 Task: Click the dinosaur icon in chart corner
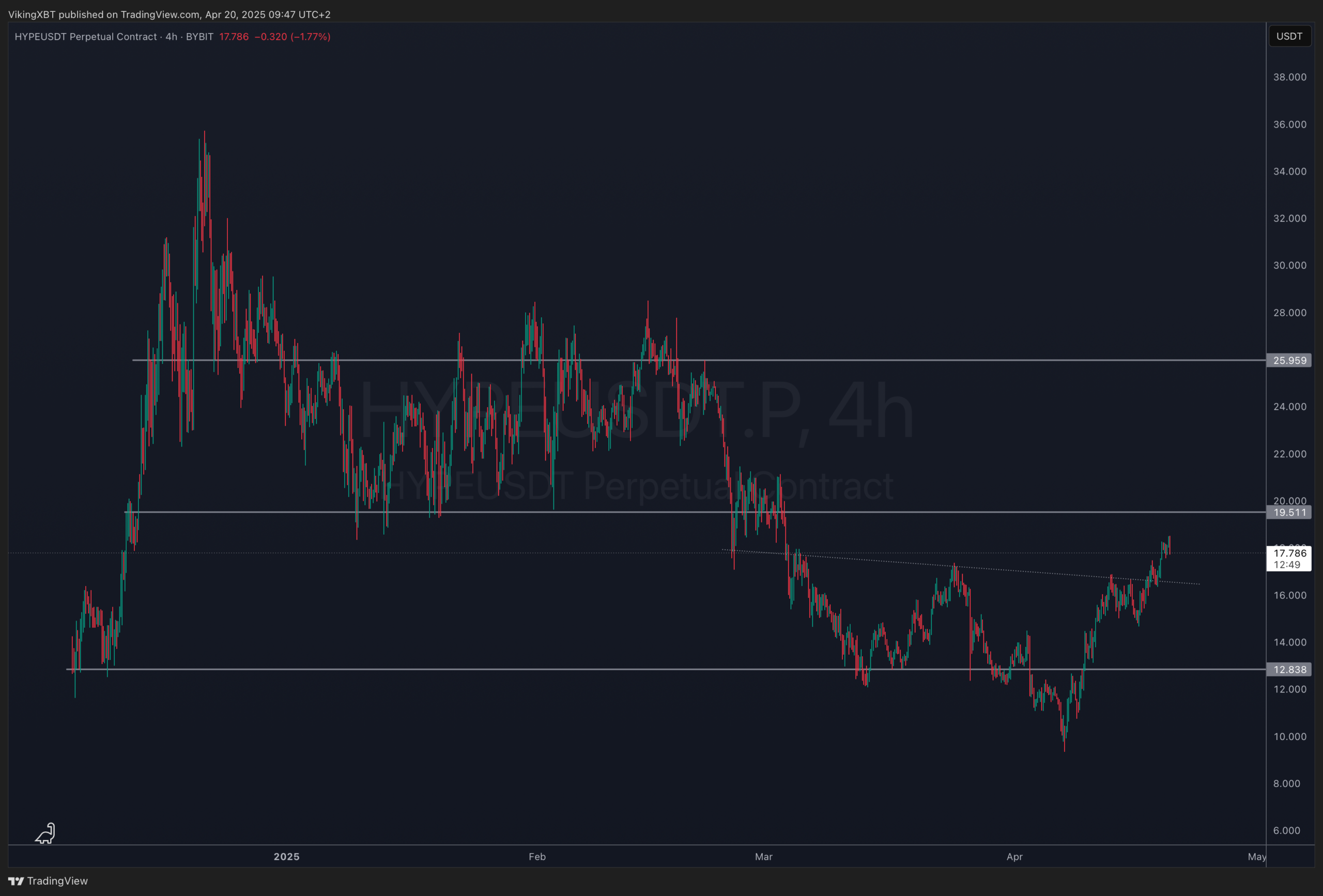45,833
